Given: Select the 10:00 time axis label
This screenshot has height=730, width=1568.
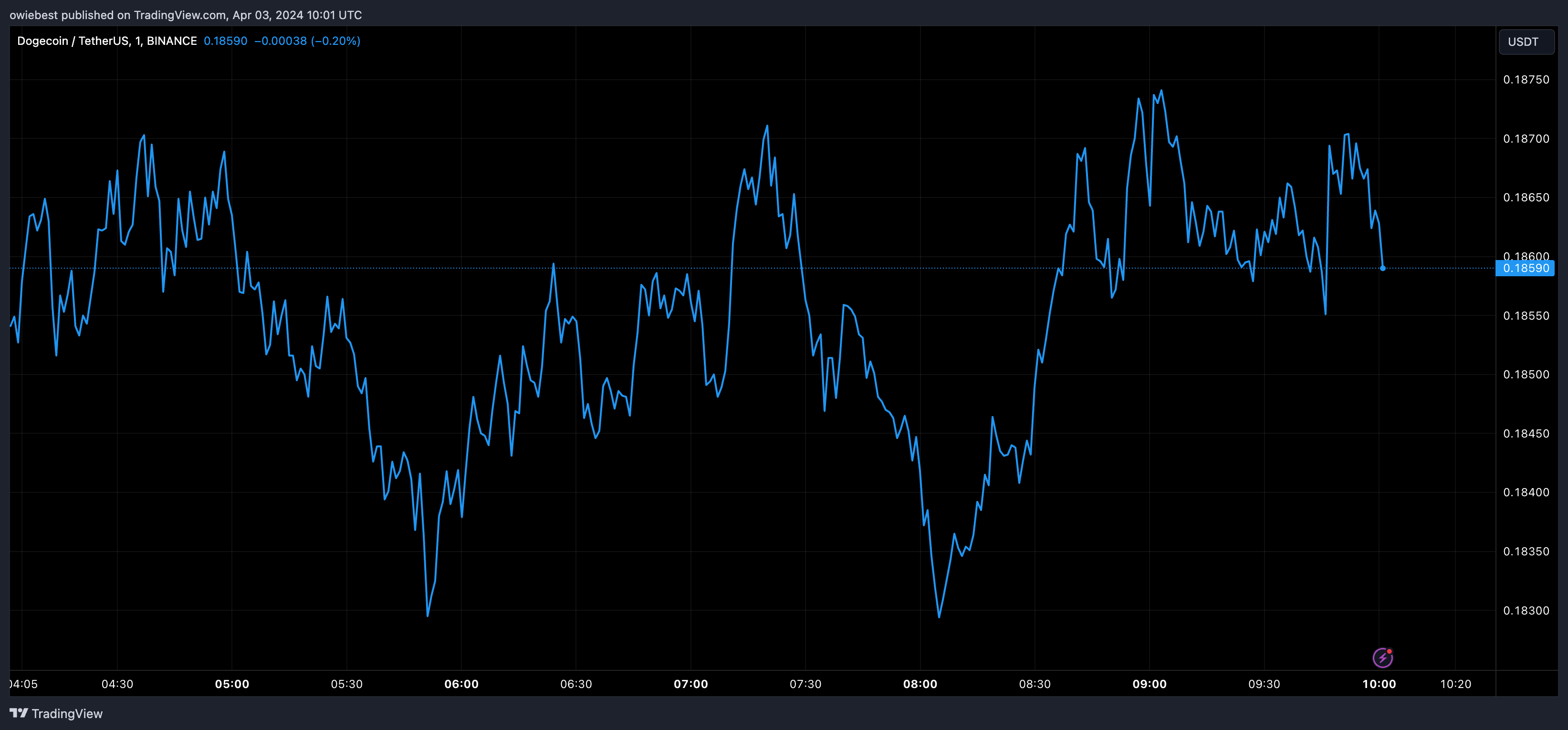Looking at the screenshot, I should click(1379, 684).
